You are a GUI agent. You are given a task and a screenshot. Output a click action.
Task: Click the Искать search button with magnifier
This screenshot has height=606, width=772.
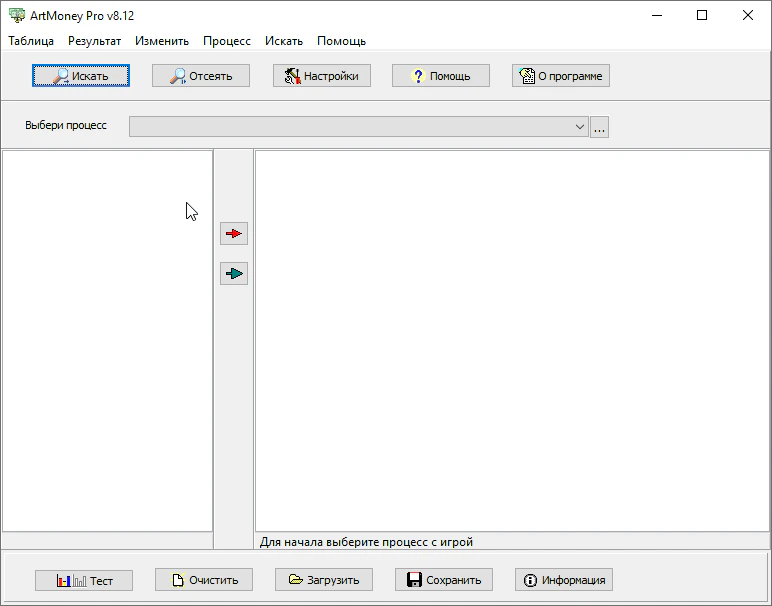tap(81, 76)
